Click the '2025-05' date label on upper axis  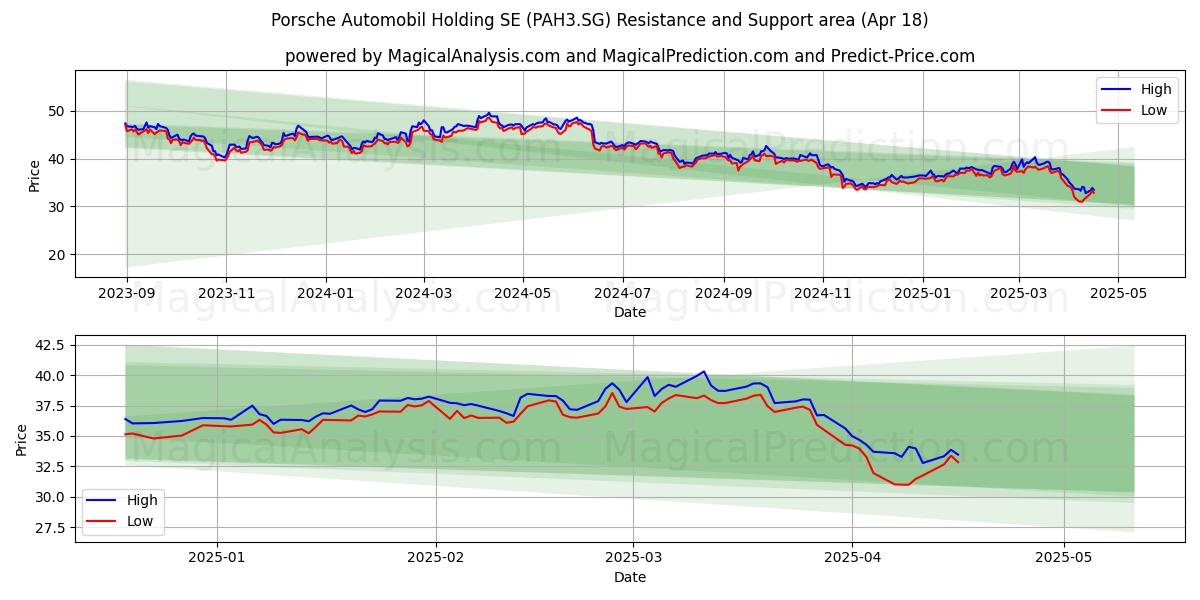click(1118, 293)
